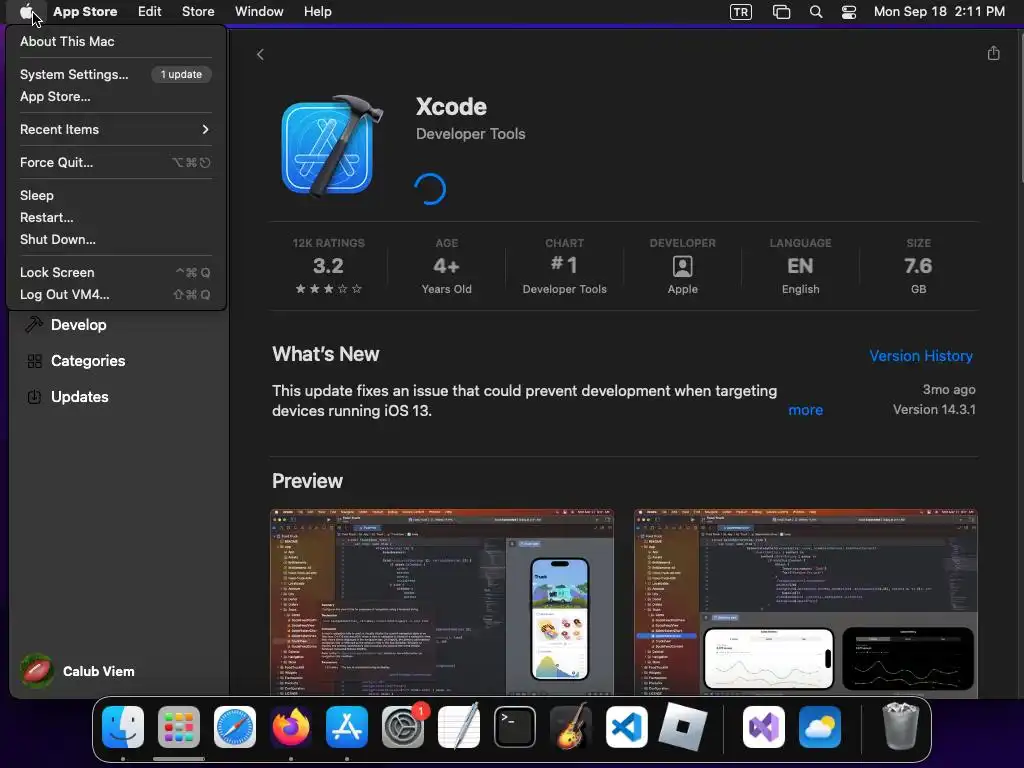The width and height of the screenshot is (1024, 768).
Task: Click the EN English language info
Action: pyautogui.click(x=800, y=266)
